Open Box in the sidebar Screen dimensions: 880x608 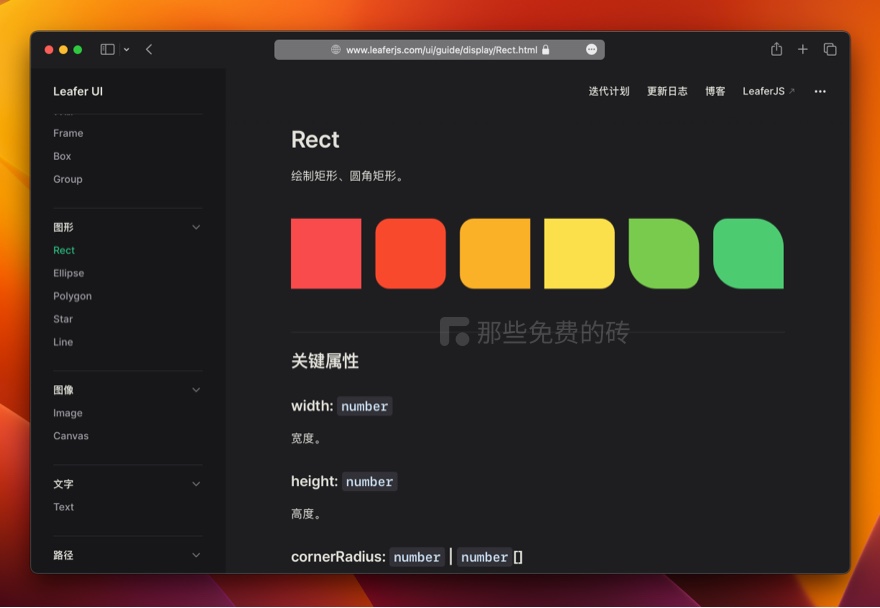(x=62, y=156)
